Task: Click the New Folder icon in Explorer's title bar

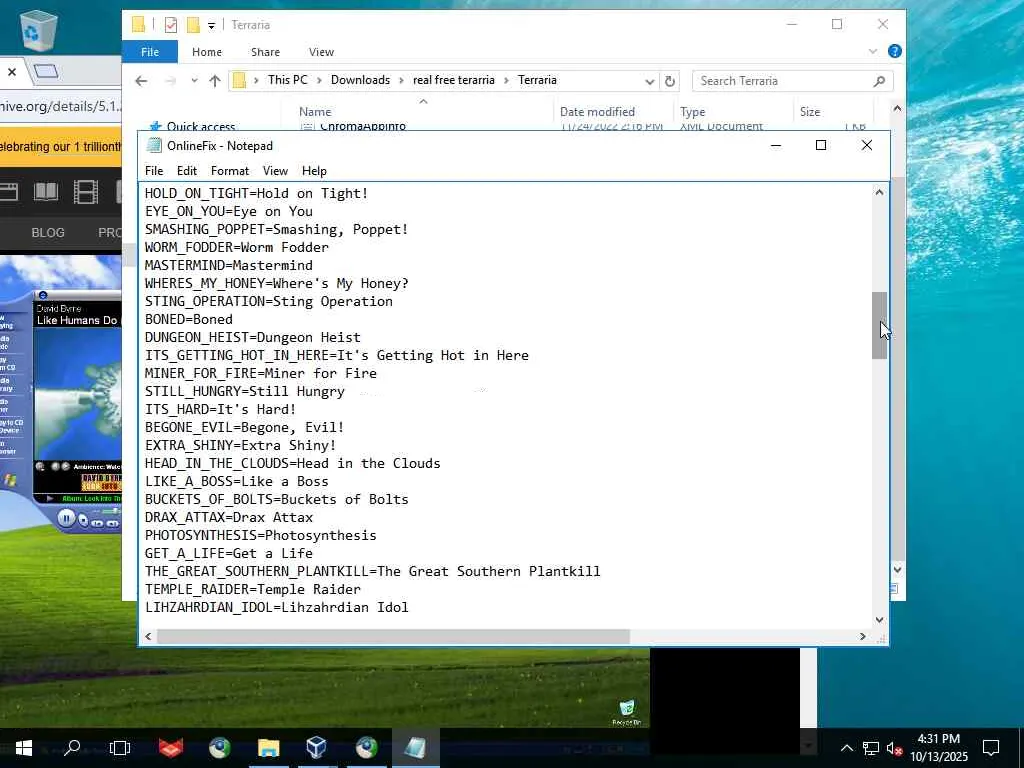Action: (193, 25)
